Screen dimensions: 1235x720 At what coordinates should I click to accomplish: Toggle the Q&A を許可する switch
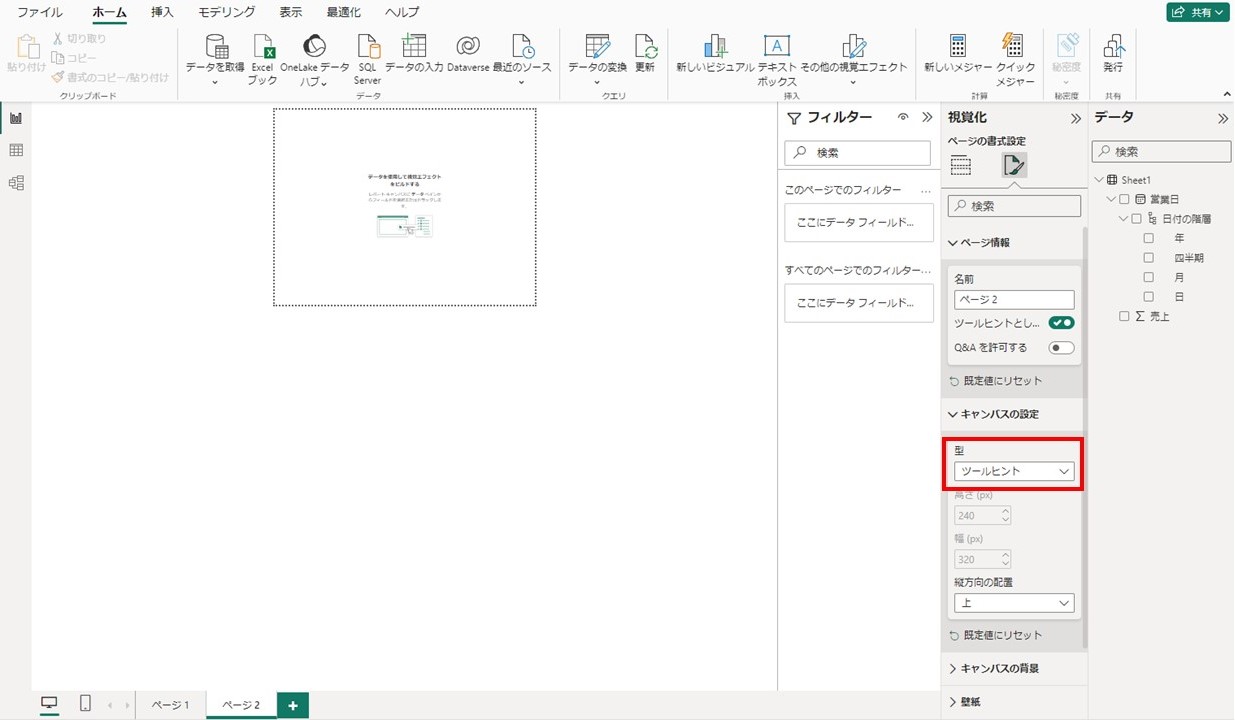click(1061, 348)
